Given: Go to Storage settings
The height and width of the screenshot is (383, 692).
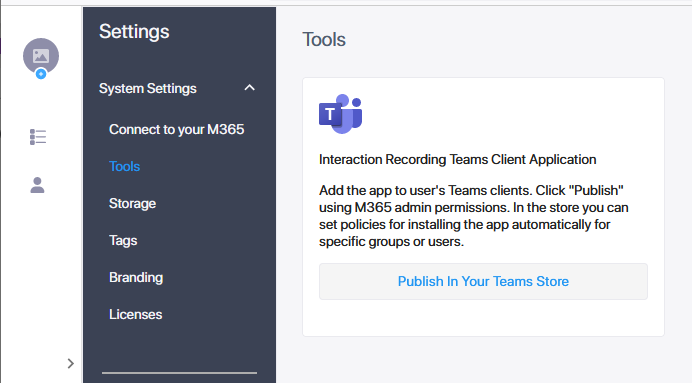Looking at the screenshot, I should (x=132, y=203).
